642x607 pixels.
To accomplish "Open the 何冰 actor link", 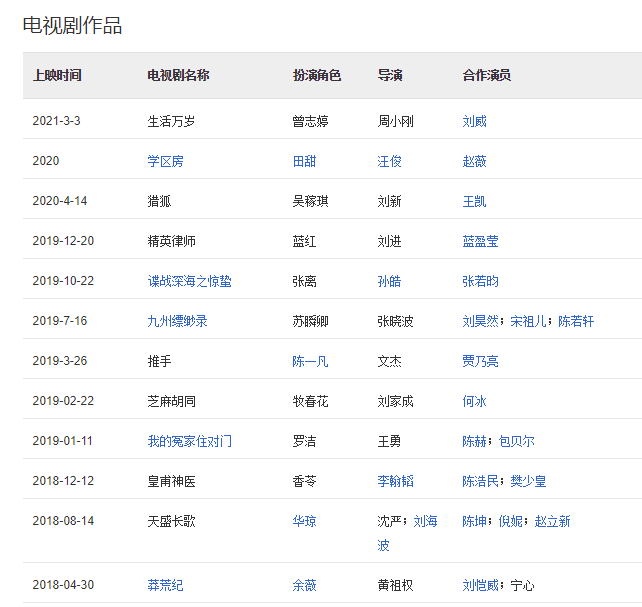I will point(474,401).
